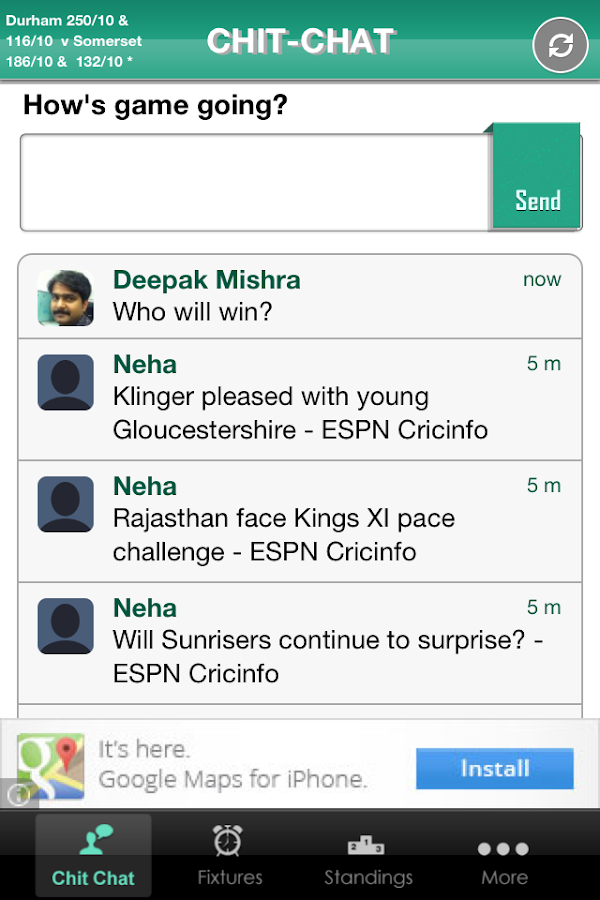
Task: Tap Deepak Mishra's profile photo
Action: coord(65,297)
